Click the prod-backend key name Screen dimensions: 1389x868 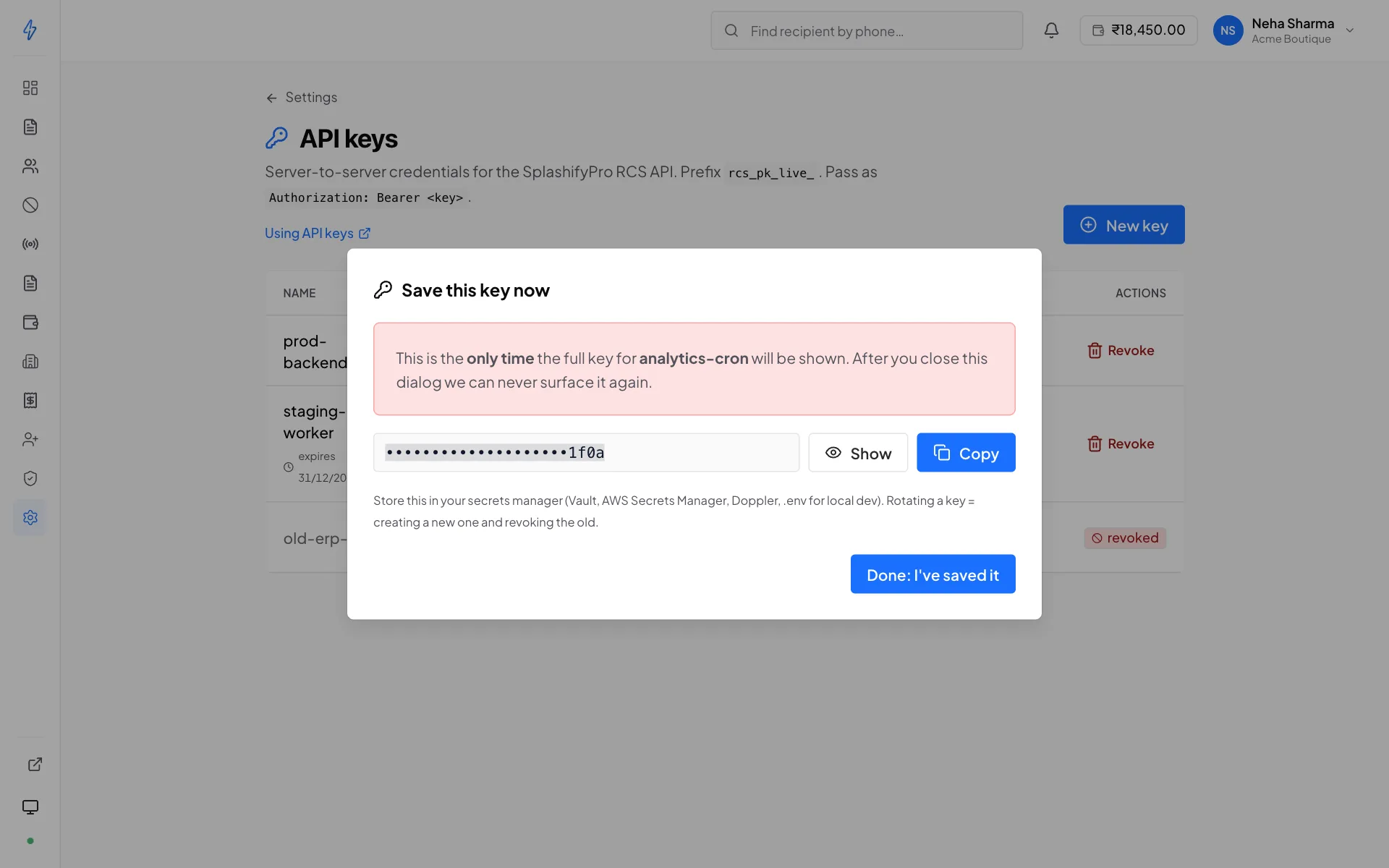click(x=315, y=352)
